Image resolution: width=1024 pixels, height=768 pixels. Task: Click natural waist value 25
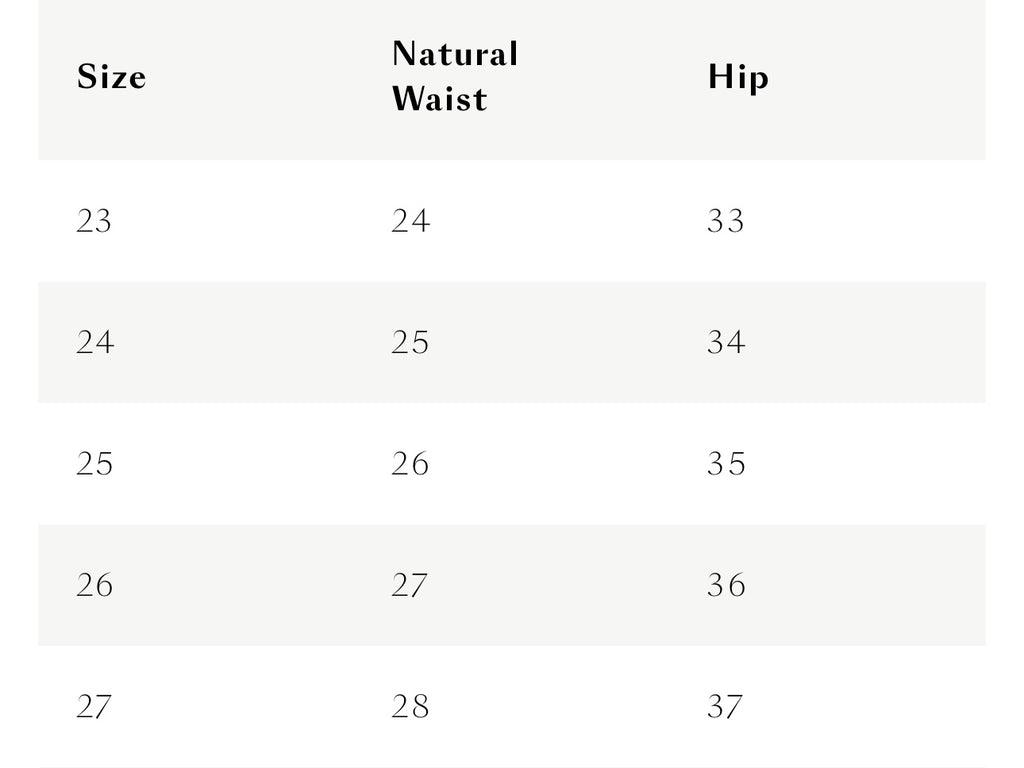(x=410, y=342)
